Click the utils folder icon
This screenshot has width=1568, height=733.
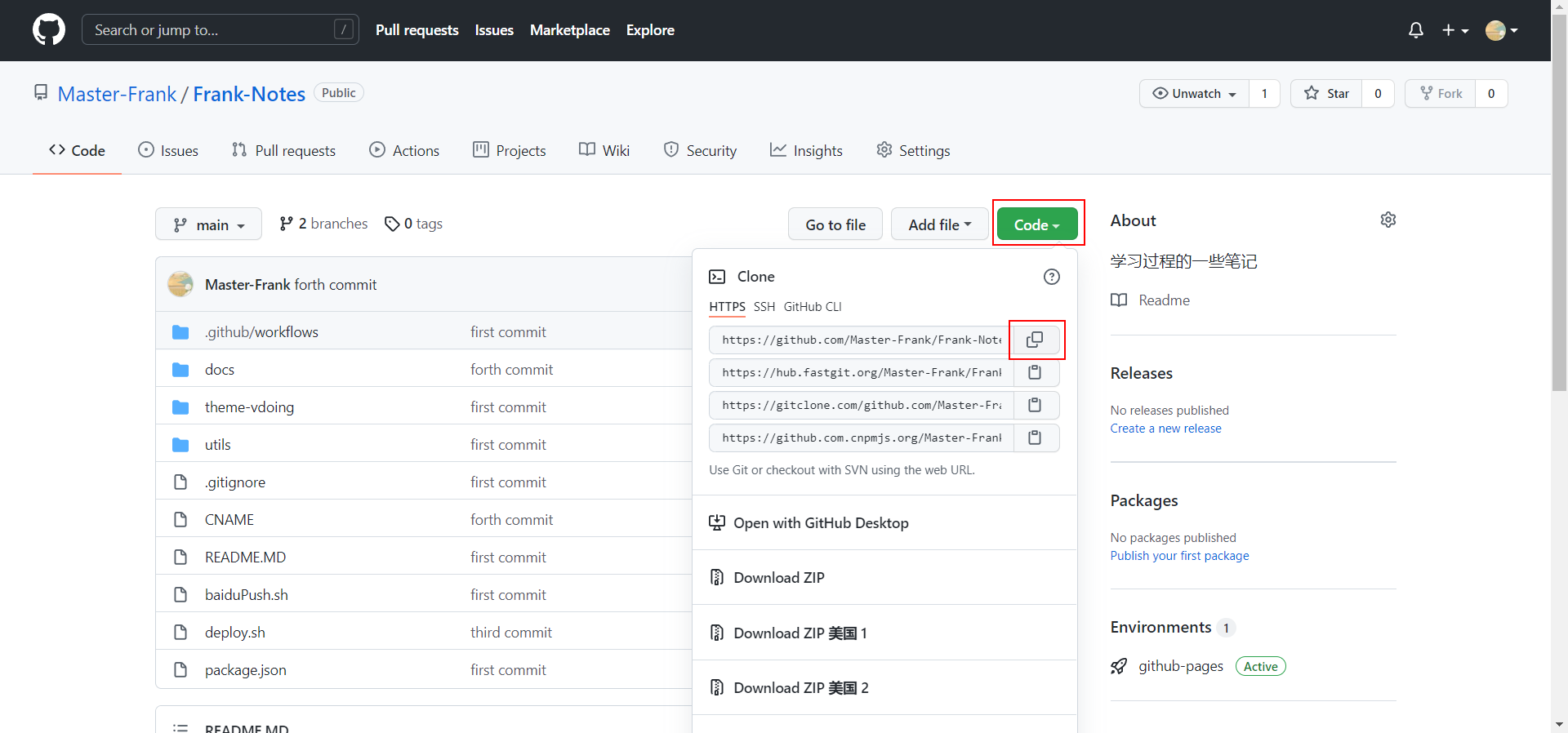point(180,445)
